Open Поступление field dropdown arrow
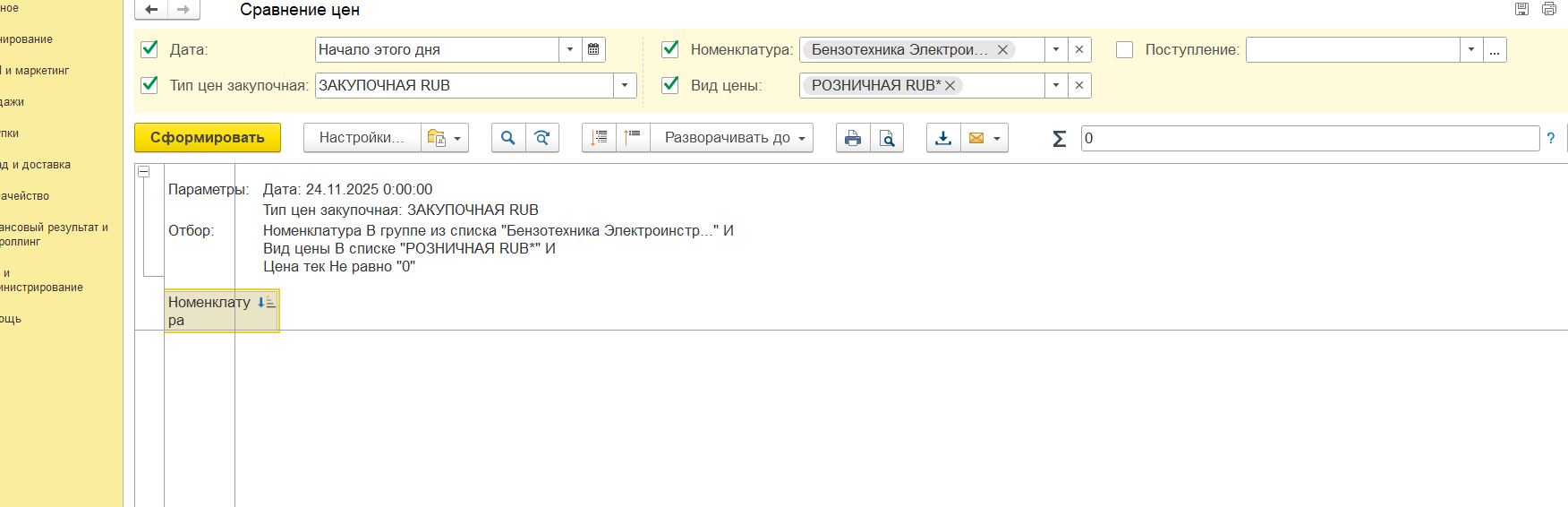Image resolution: width=1568 pixels, height=507 pixels. click(x=1471, y=49)
